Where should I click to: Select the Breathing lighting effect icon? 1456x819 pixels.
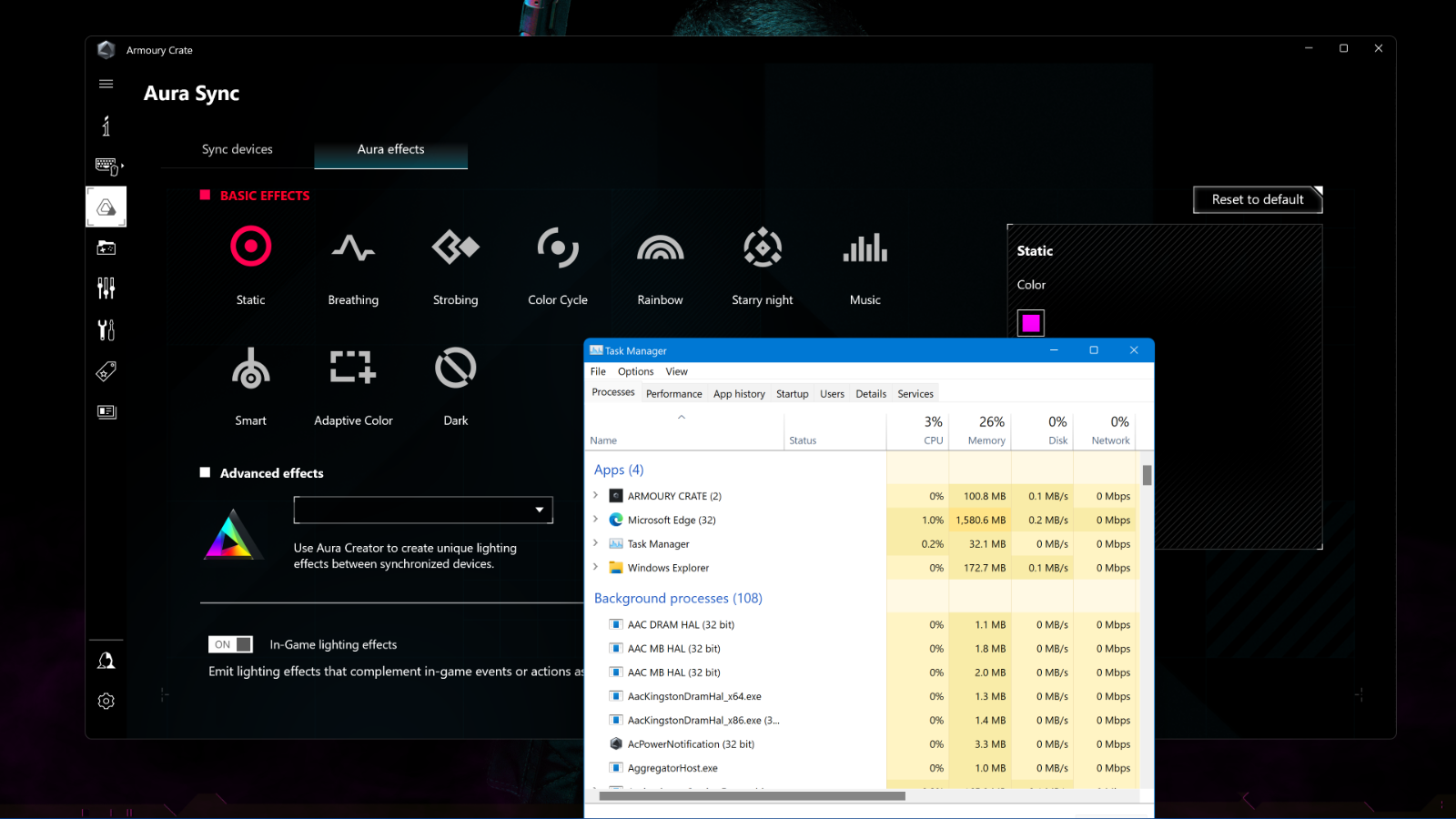tap(353, 247)
